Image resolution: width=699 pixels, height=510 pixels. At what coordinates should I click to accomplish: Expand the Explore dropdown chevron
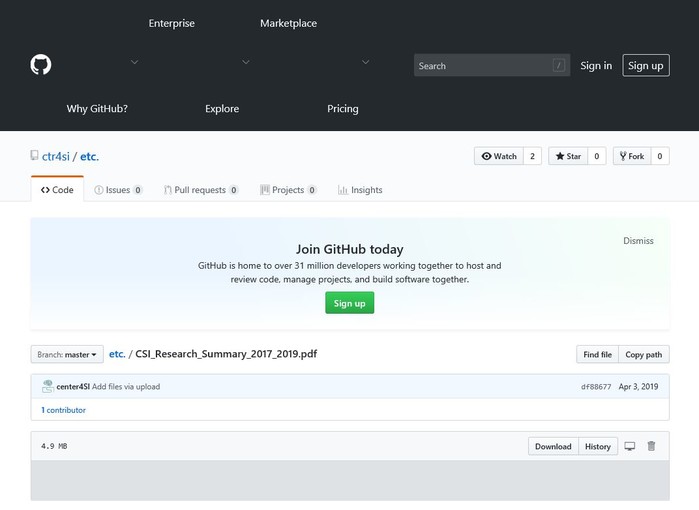(x=246, y=62)
